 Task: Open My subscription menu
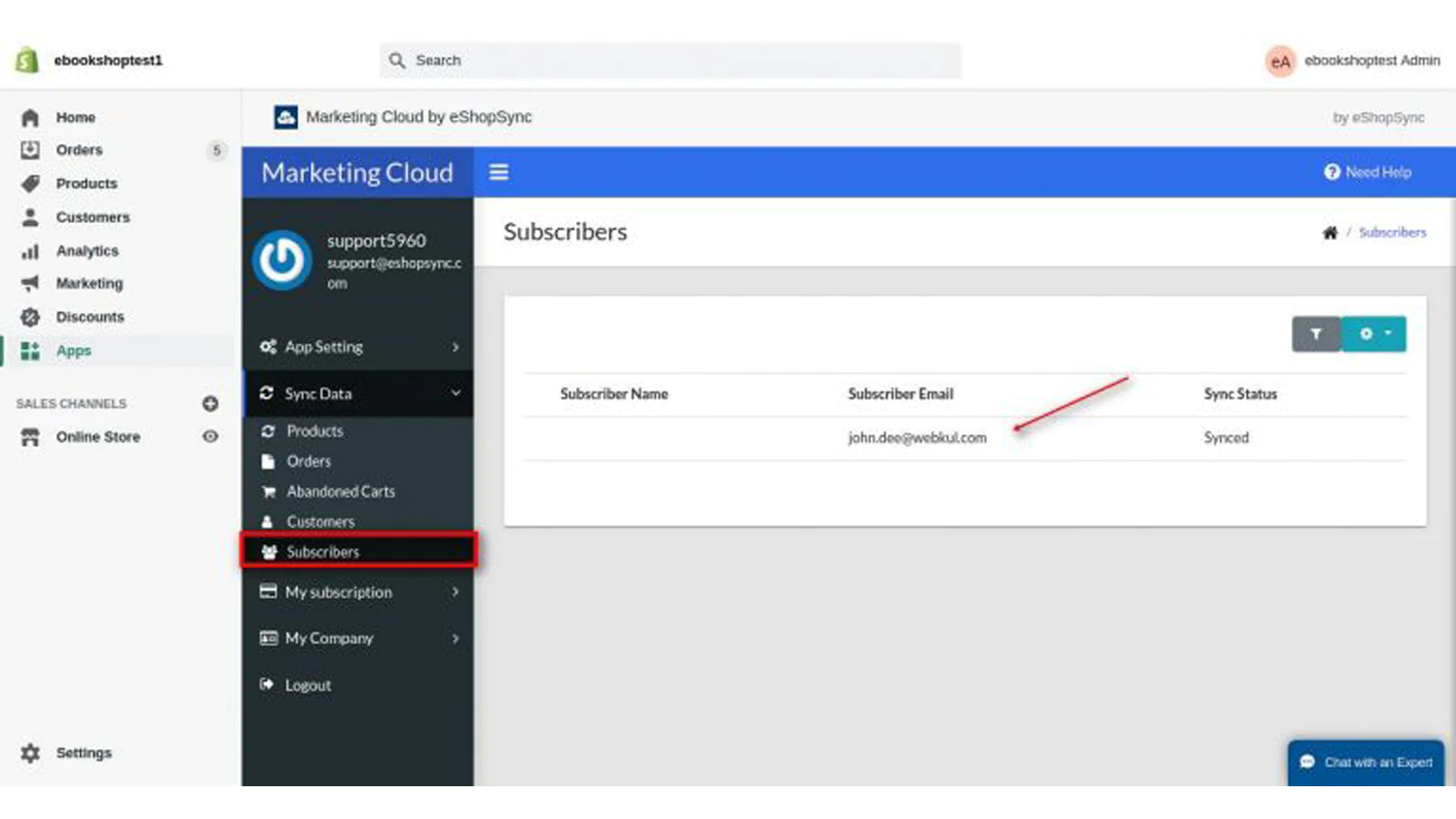[x=358, y=592]
